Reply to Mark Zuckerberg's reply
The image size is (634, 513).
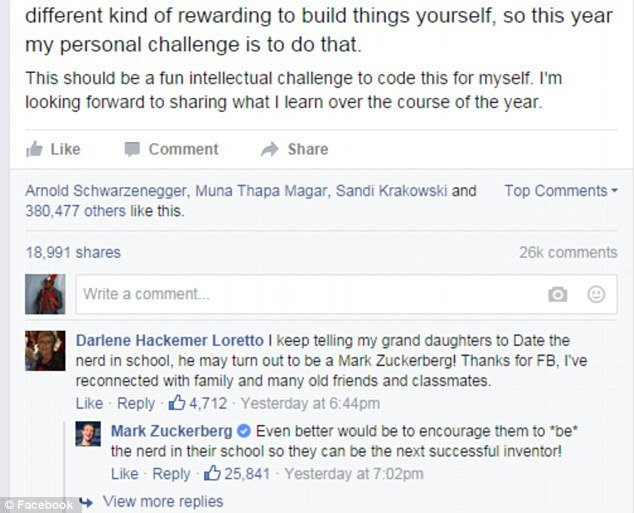171,473
